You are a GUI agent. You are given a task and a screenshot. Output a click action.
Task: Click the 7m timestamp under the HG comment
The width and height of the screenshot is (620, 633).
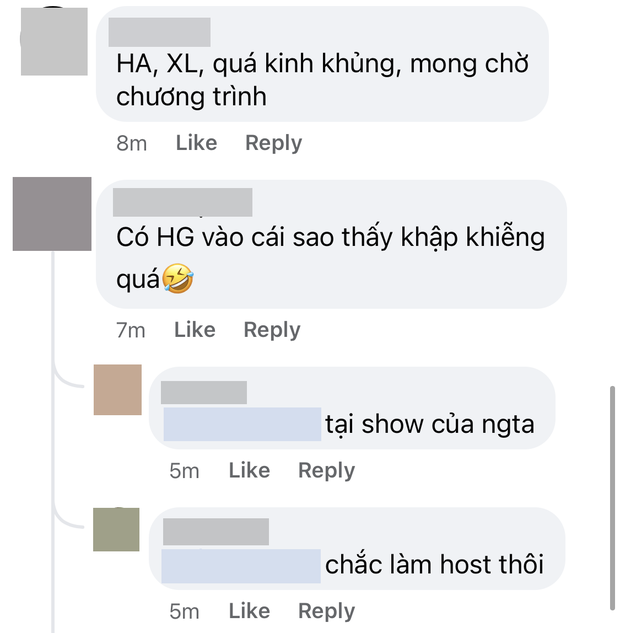131,330
